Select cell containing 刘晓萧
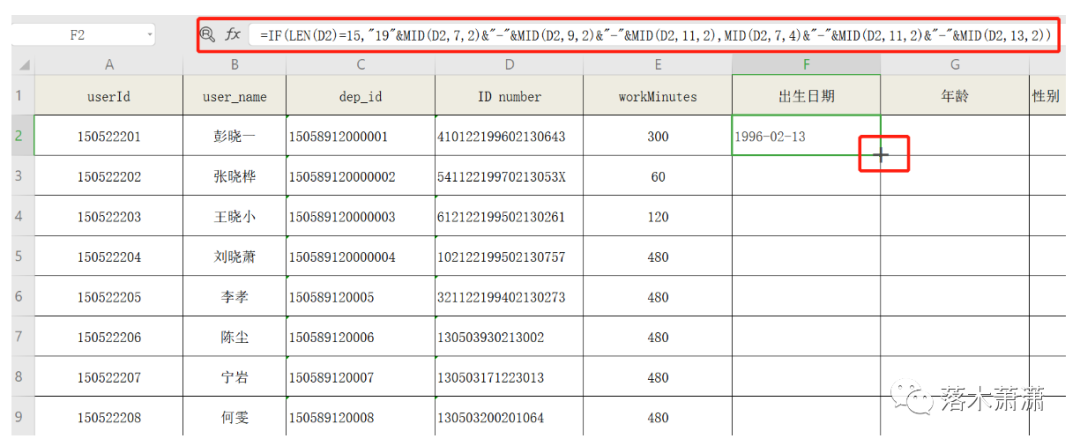This screenshot has width=1080, height=446. tap(234, 257)
